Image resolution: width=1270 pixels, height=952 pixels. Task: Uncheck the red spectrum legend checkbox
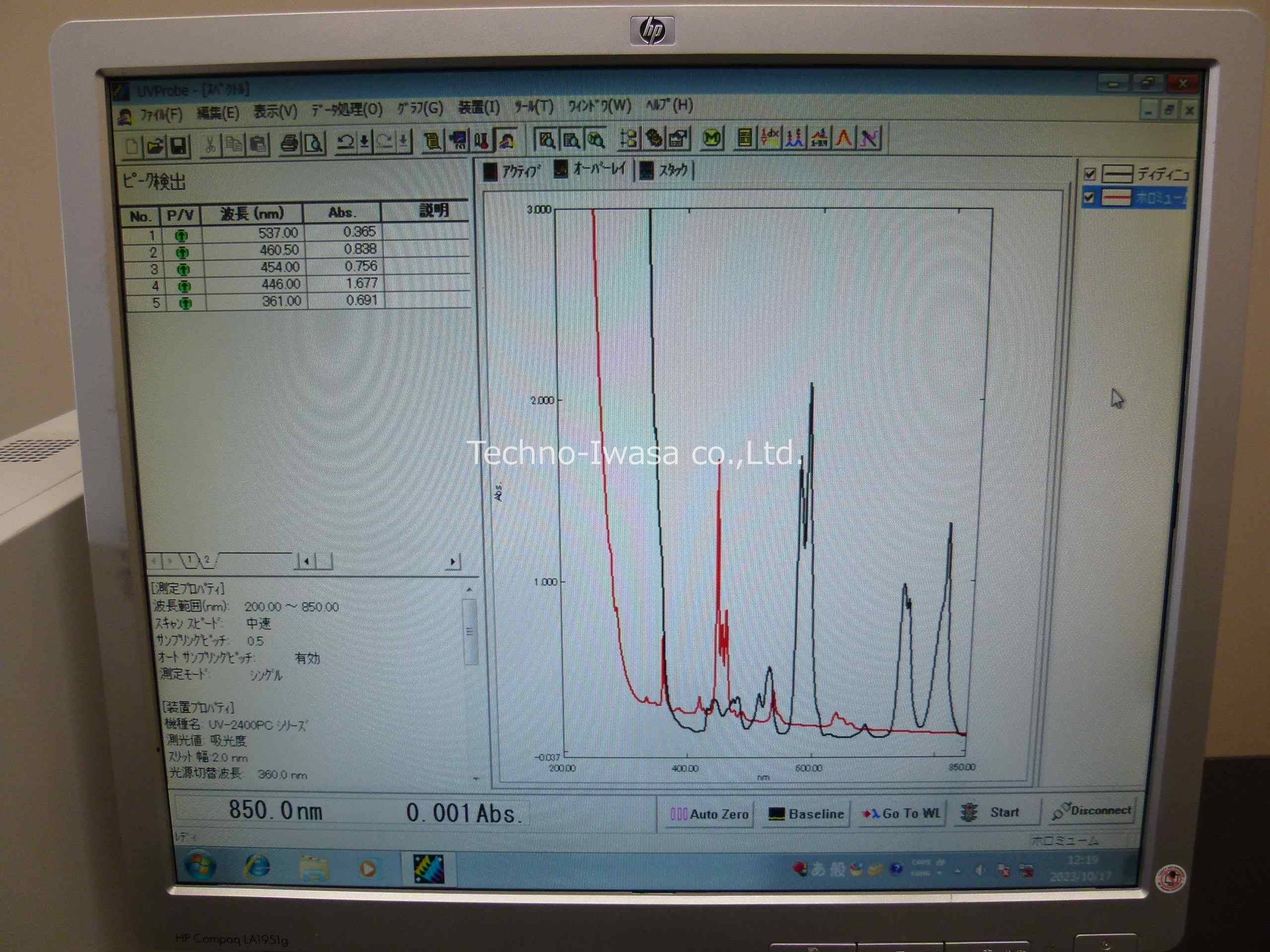tap(1088, 198)
